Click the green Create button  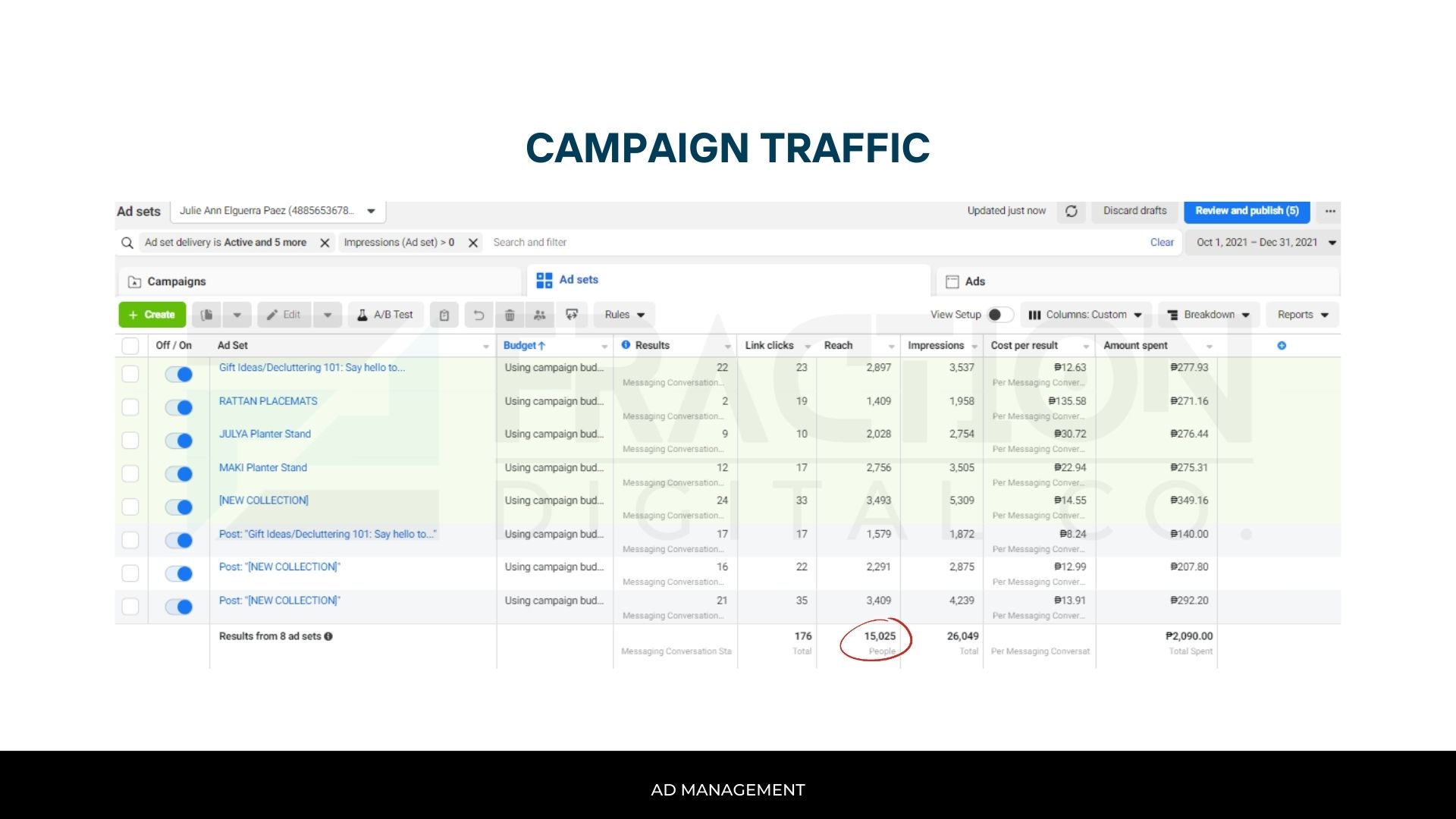tap(152, 315)
